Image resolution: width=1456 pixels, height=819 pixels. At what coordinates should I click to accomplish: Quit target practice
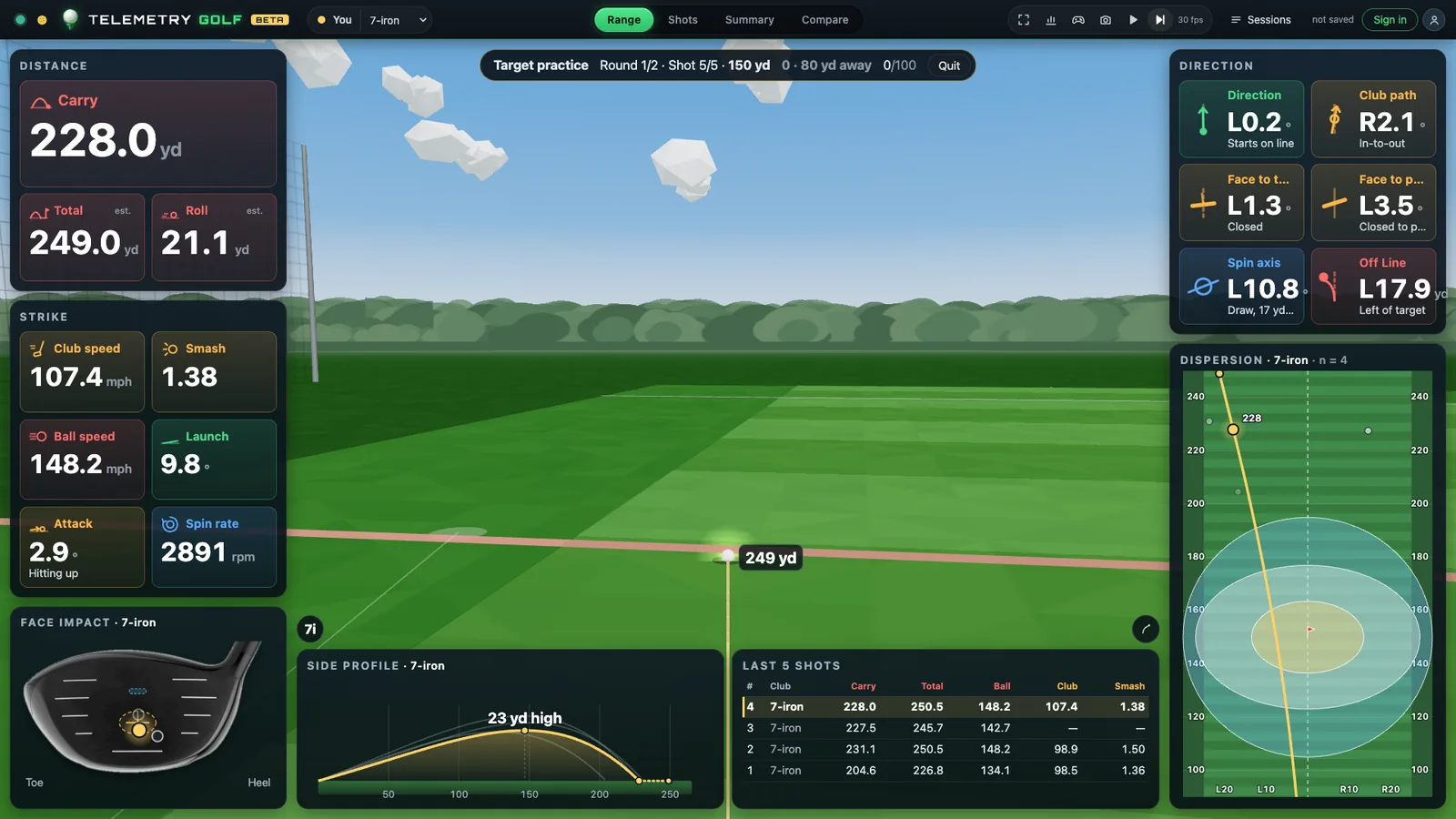(949, 66)
